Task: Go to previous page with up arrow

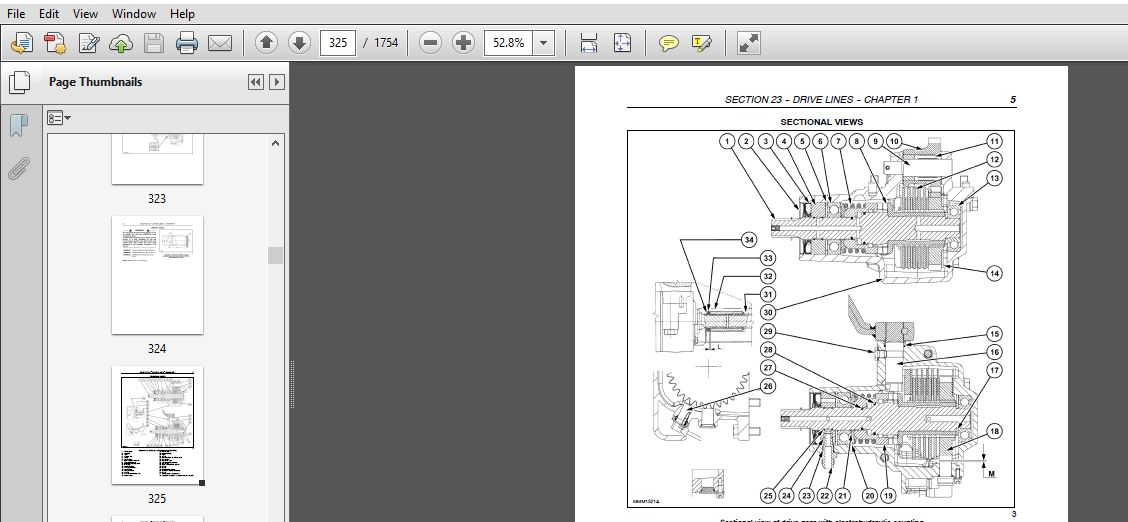Action: (266, 43)
